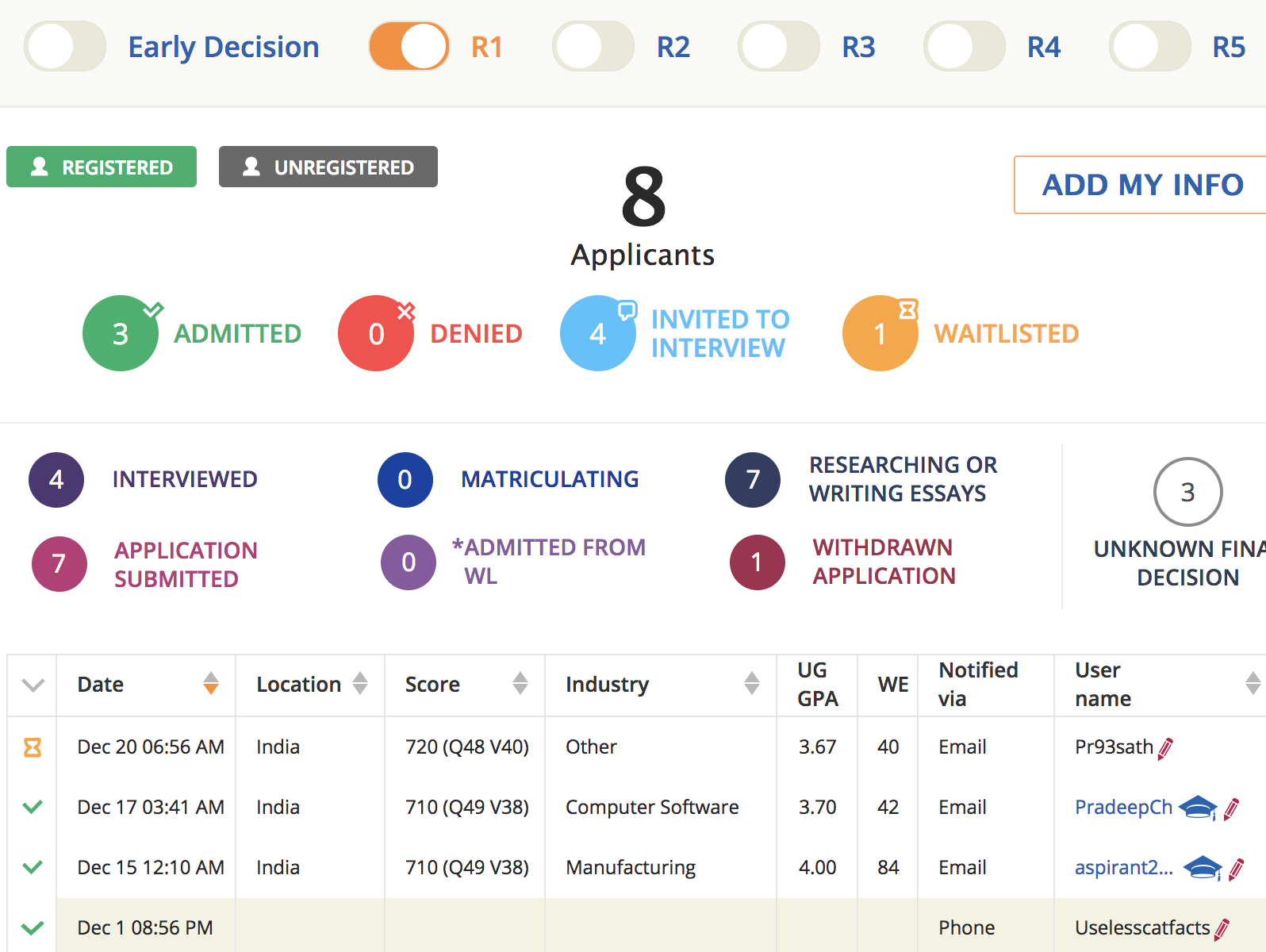Select the Unregistered filter tab
The width and height of the screenshot is (1266, 952).
click(x=328, y=167)
